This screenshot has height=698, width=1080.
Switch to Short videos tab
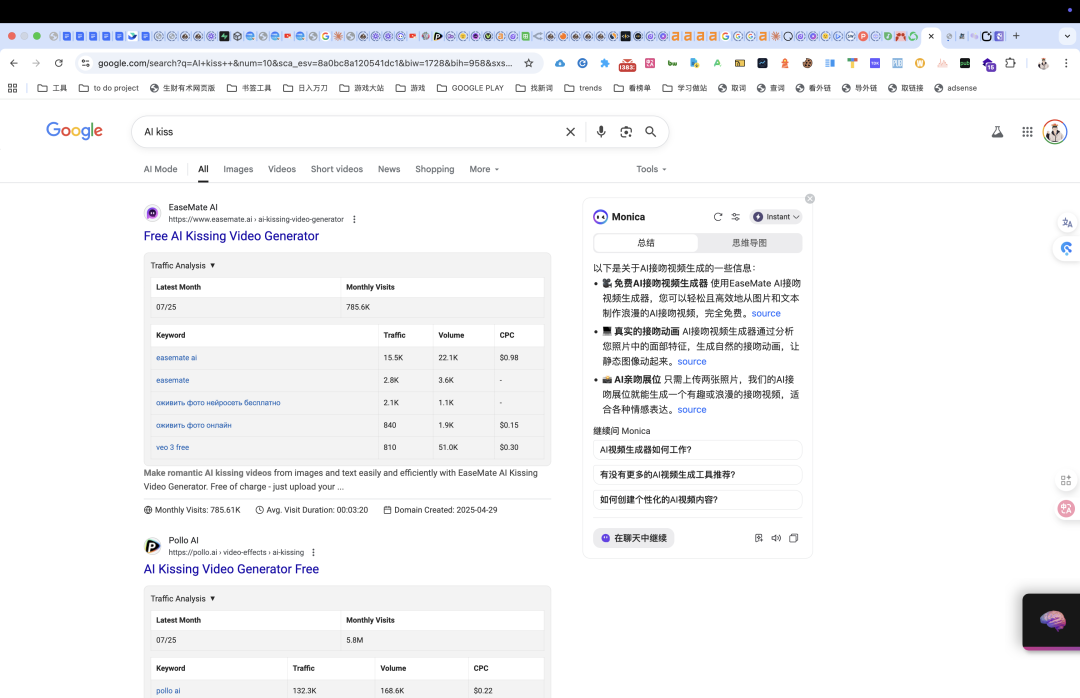pos(337,169)
